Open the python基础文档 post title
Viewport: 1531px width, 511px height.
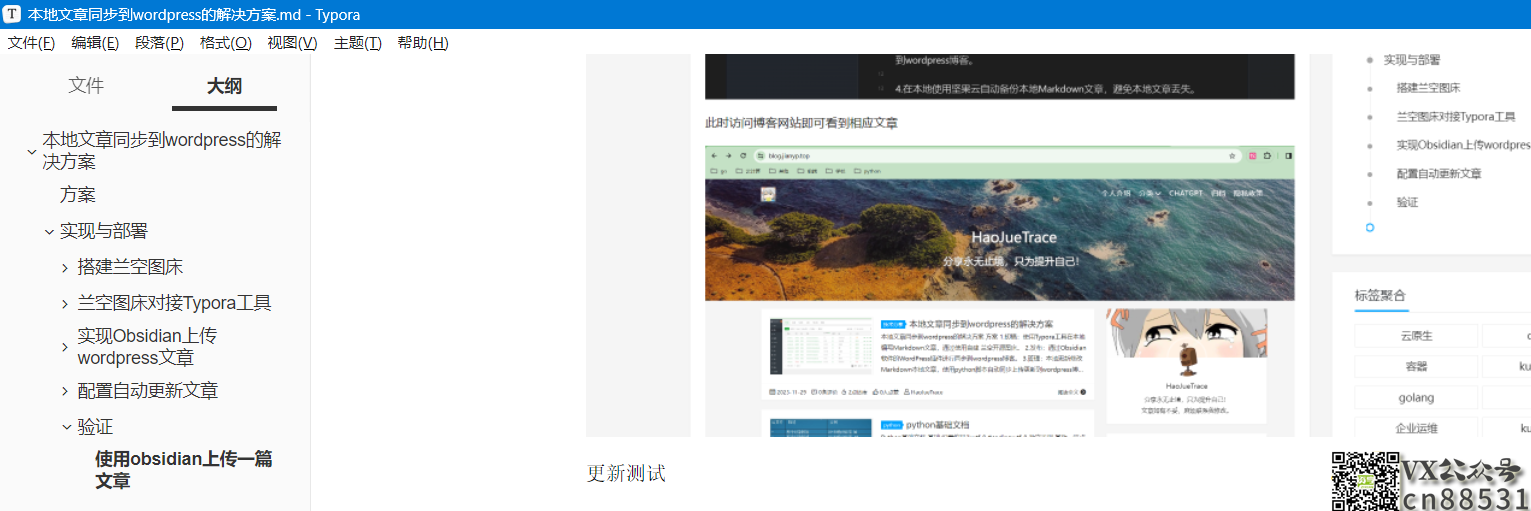(938, 425)
